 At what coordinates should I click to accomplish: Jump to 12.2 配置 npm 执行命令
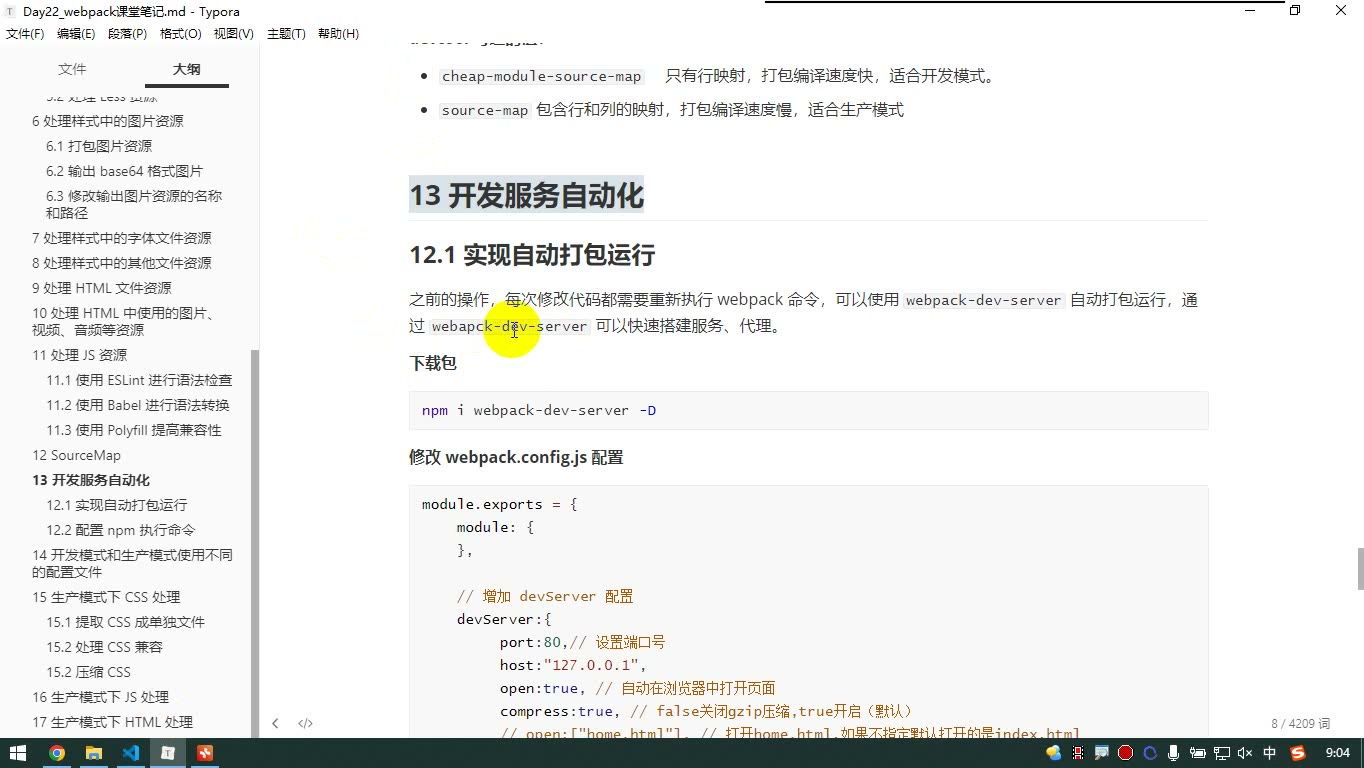[x=120, y=530]
